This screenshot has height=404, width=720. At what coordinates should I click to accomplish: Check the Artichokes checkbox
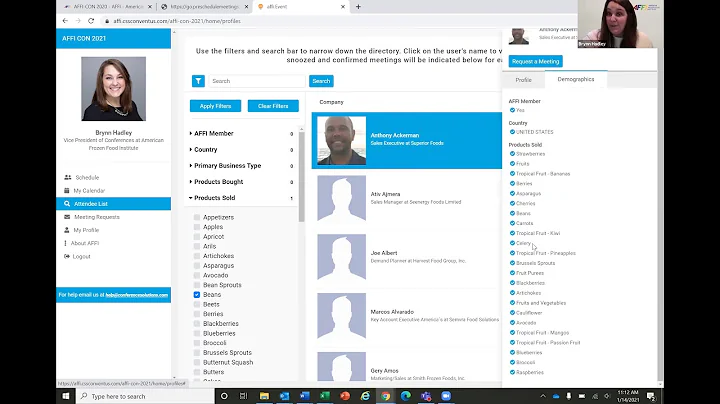click(x=197, y=256)
